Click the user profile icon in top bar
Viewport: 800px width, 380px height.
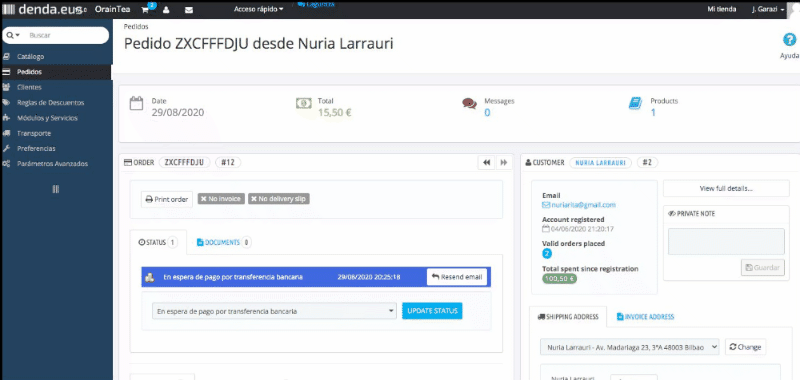(167, 10)
